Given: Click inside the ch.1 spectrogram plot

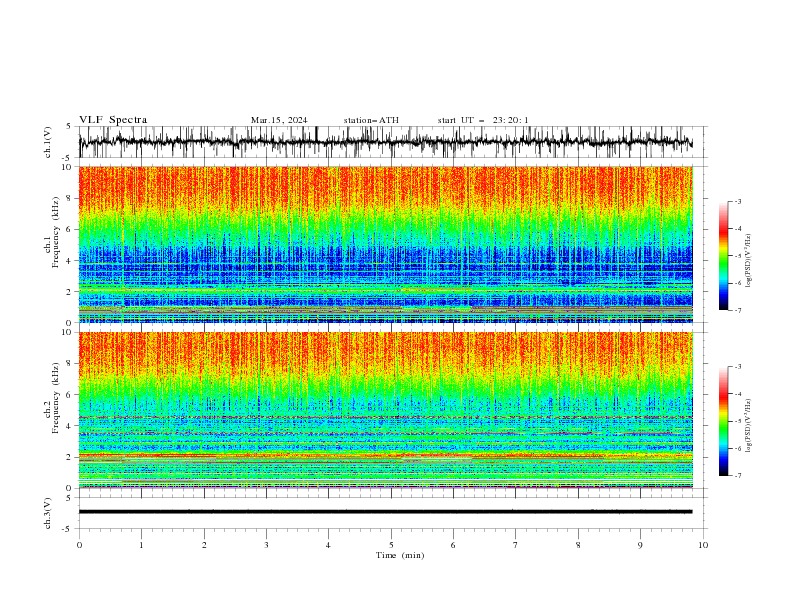Looking at the screenshot, I should (386, 244).
